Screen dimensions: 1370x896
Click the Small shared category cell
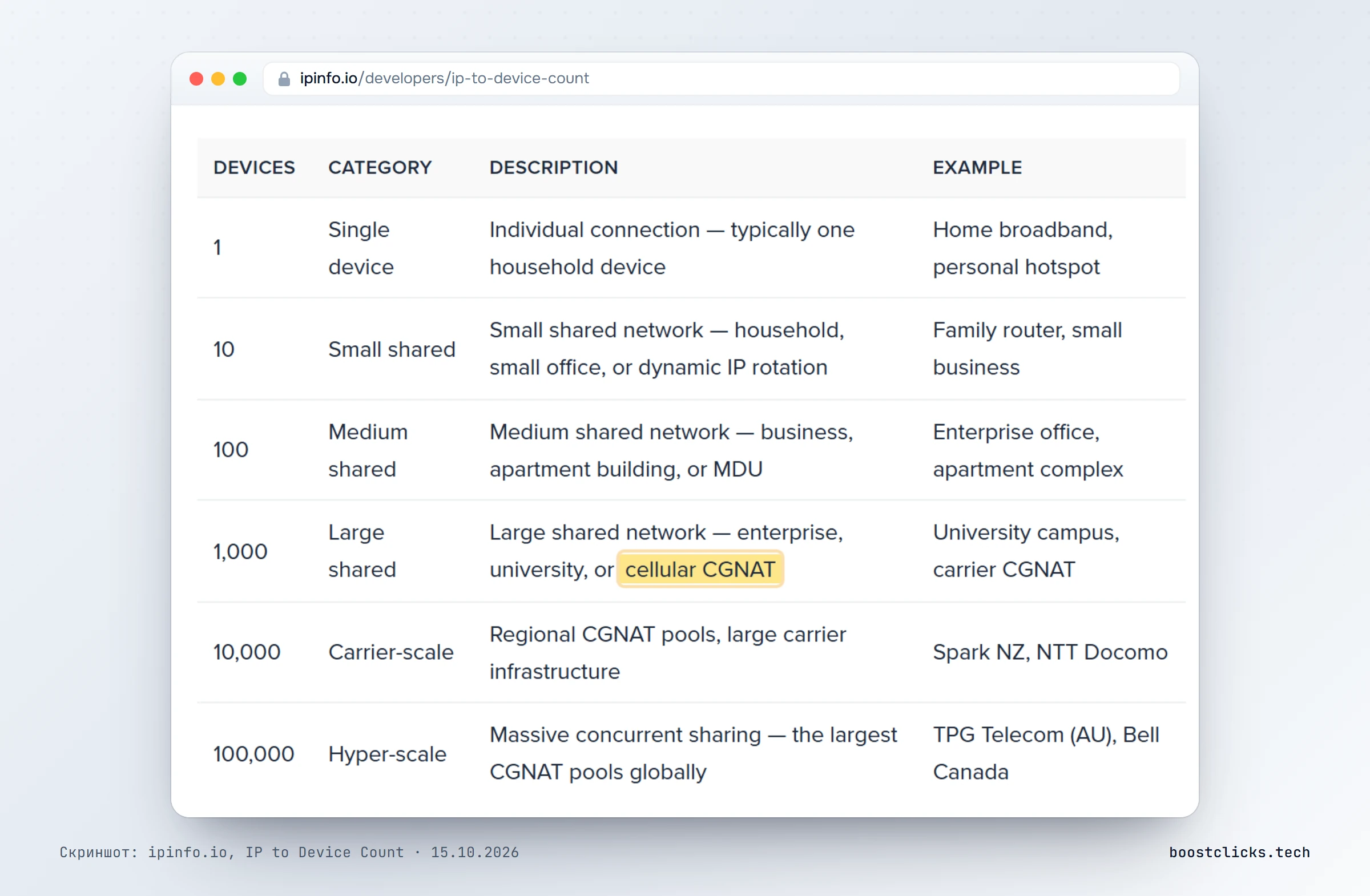(x=392, y=349)
